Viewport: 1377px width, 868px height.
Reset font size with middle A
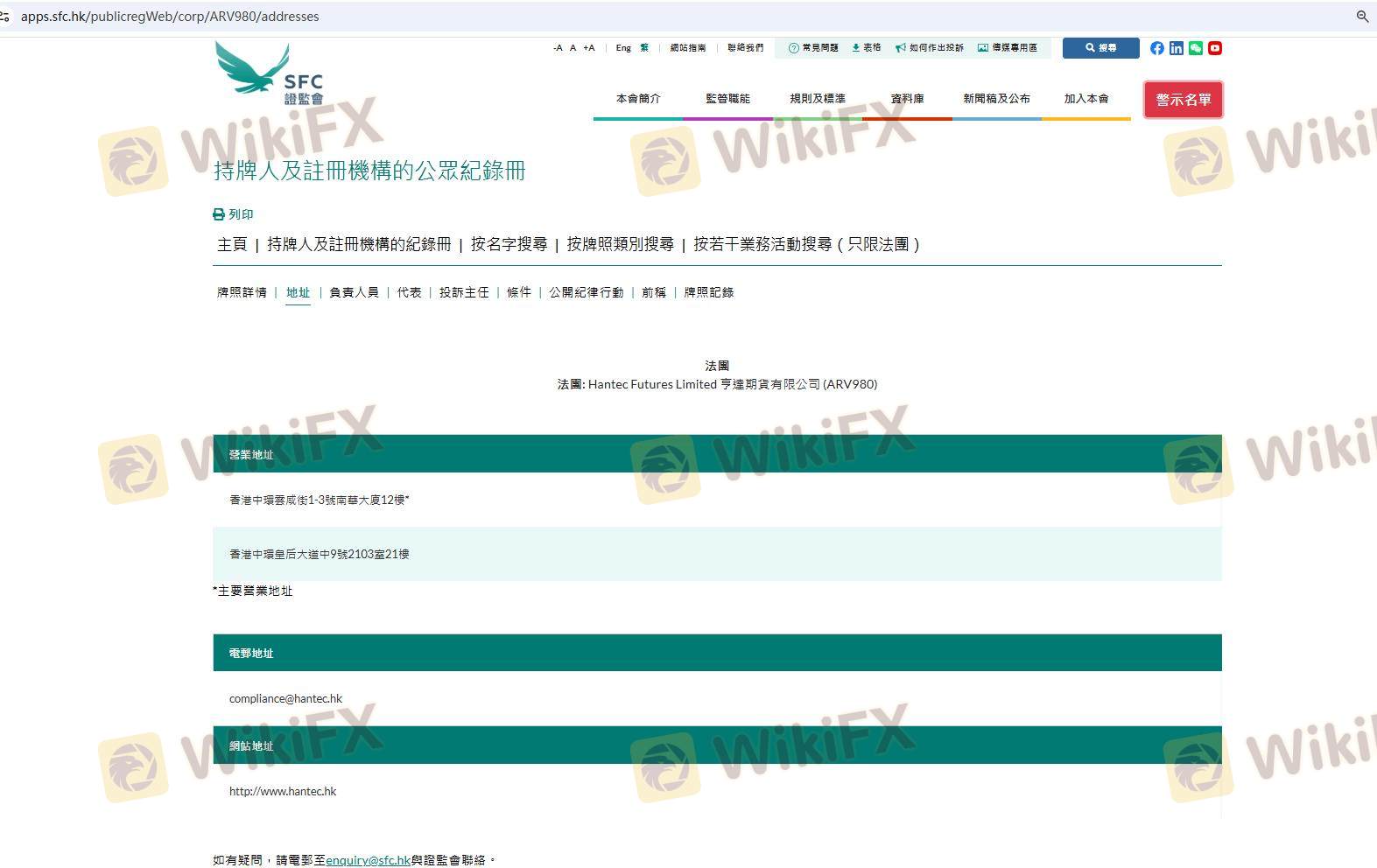tap(573, 48)
